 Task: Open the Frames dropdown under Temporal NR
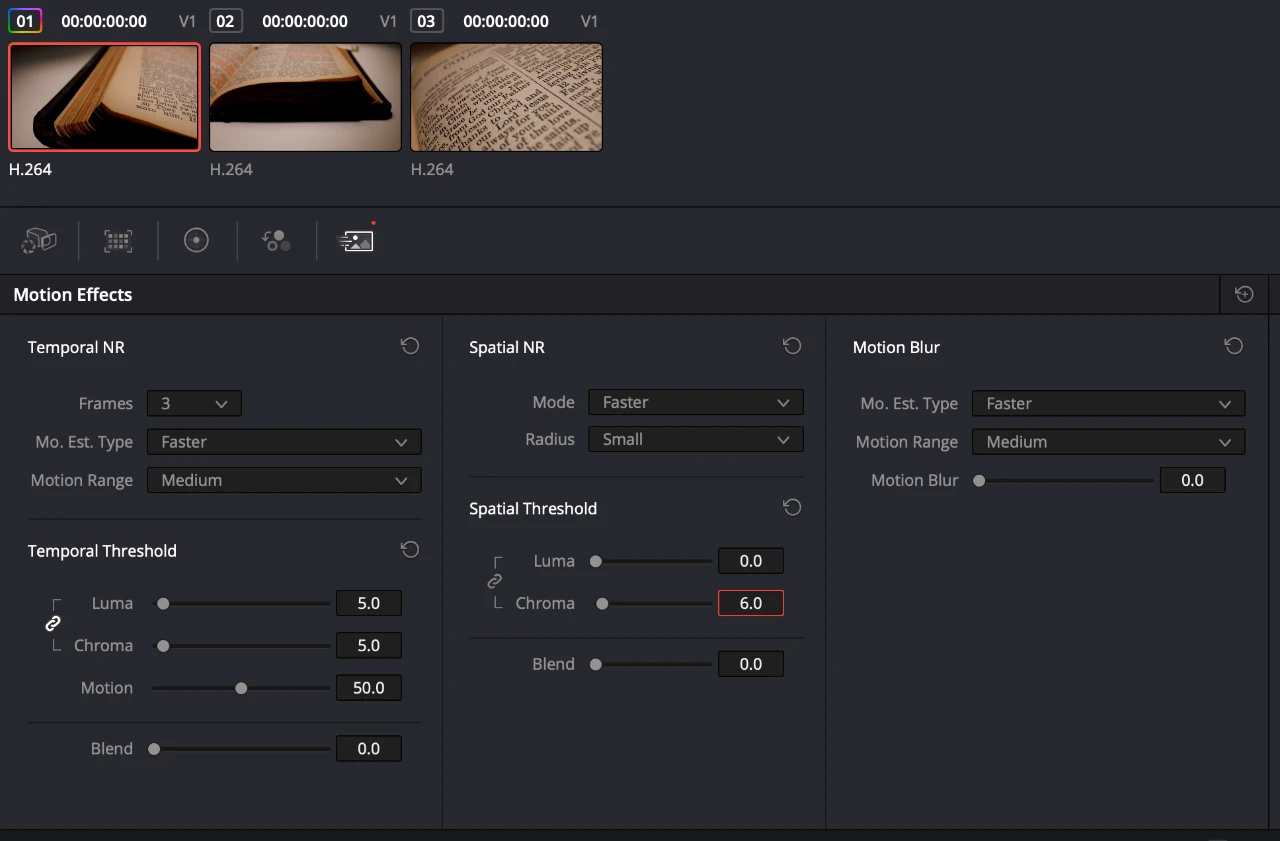(x=194, y=403)
